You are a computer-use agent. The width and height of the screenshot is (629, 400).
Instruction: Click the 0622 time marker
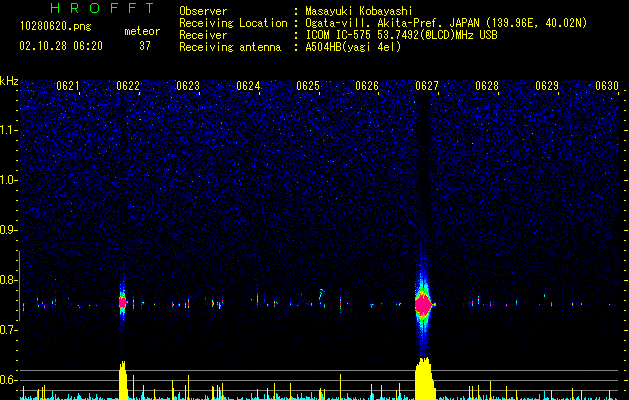pyautogui.click(x=128, y=86)
